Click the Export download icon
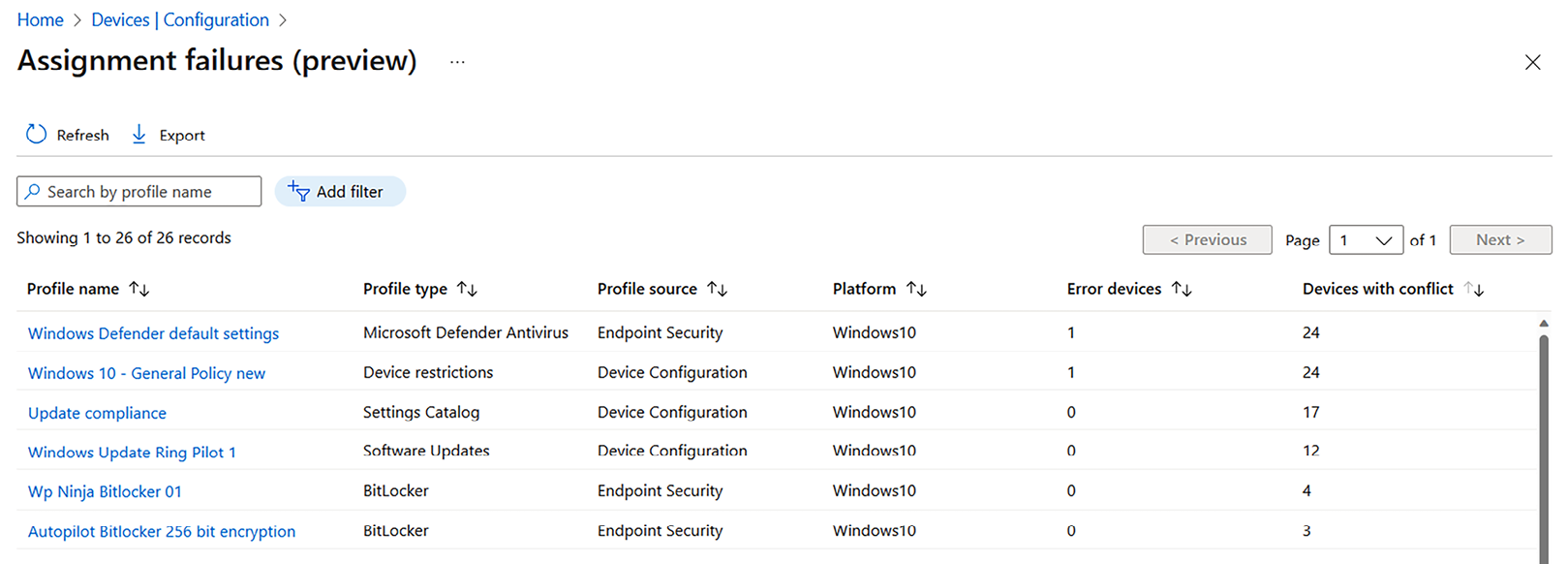The image size is (1568, 564). click(139, 135)
